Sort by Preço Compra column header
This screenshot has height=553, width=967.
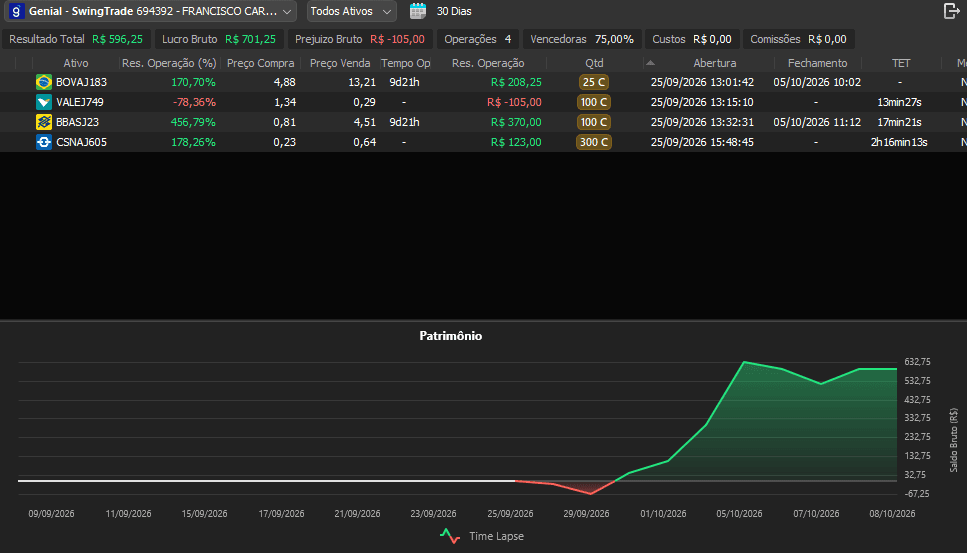[x=260, y=63]
